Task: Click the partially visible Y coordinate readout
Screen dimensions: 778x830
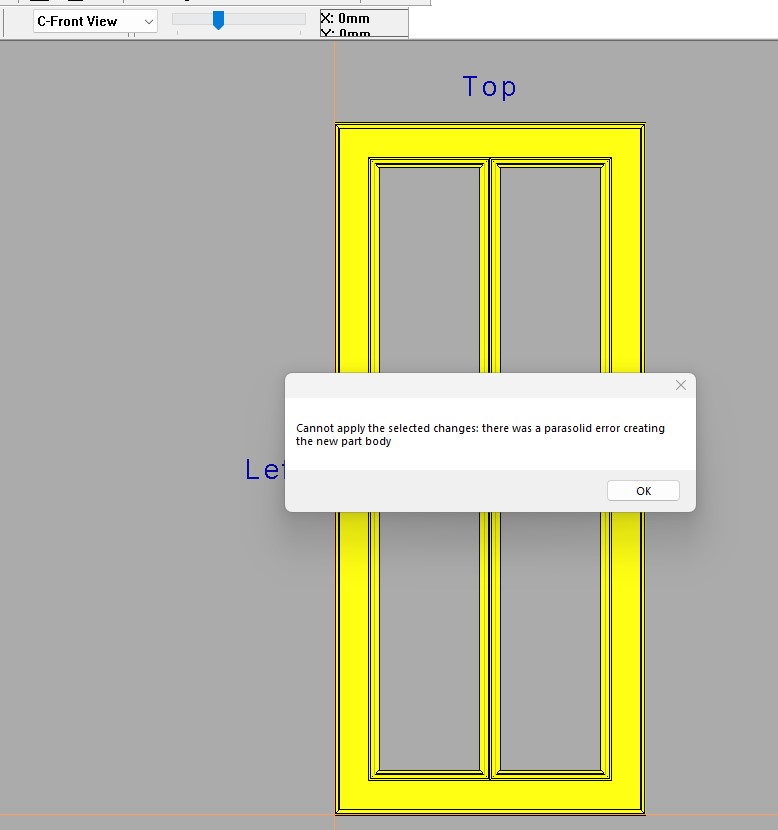Action: 346,34
